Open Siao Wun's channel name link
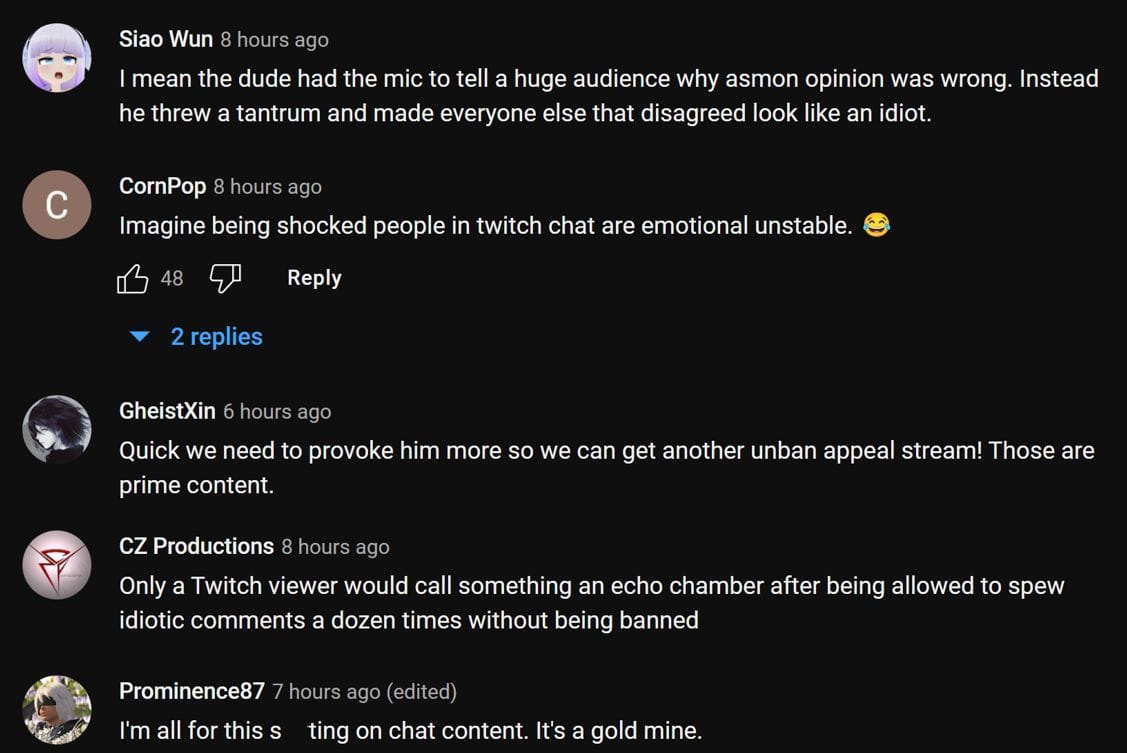 pos(165,39)
